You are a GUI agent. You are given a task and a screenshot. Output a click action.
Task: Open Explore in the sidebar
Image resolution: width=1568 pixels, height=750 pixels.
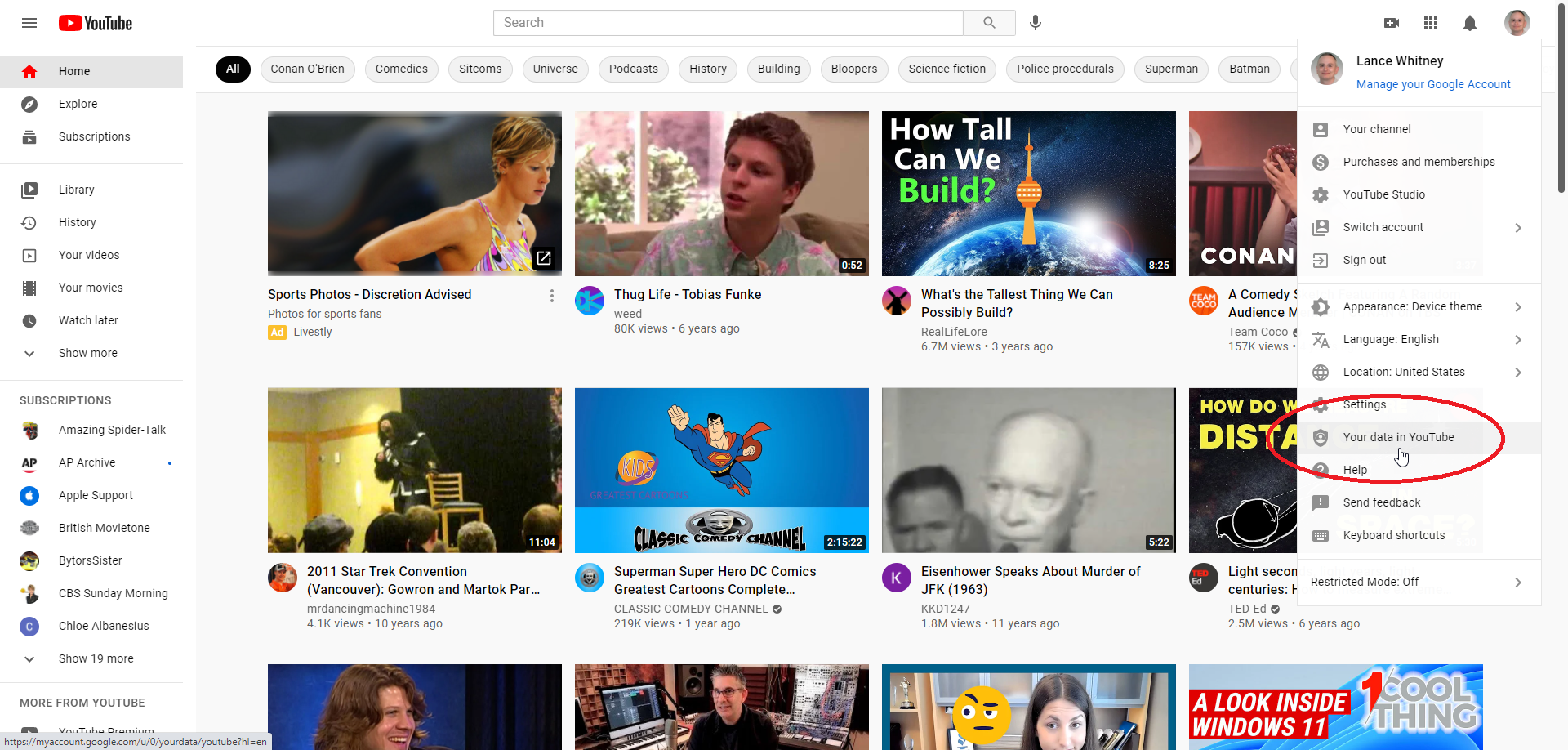(x=91, y=105)
